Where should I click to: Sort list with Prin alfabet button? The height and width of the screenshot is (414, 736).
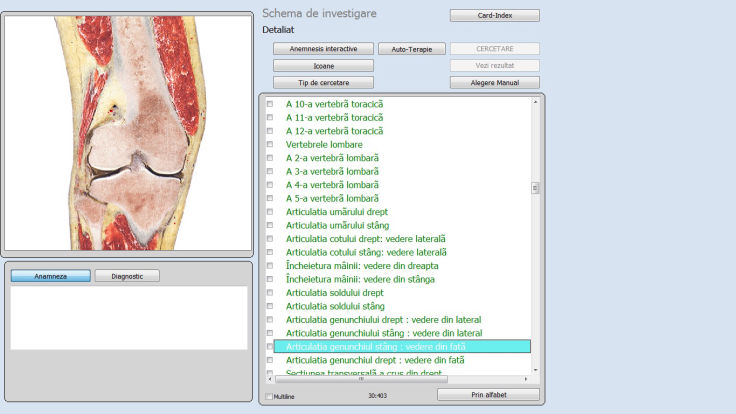click(488, 395)
